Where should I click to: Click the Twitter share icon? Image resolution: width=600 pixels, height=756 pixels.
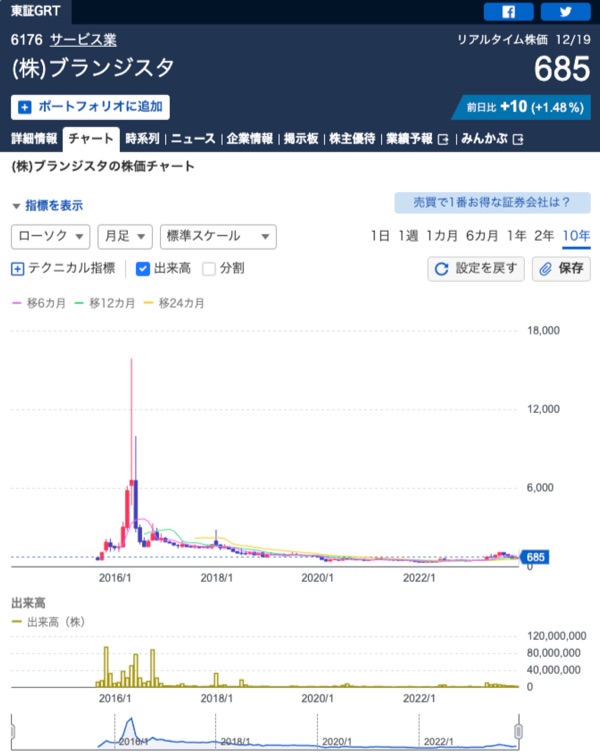tap(565, 12)
